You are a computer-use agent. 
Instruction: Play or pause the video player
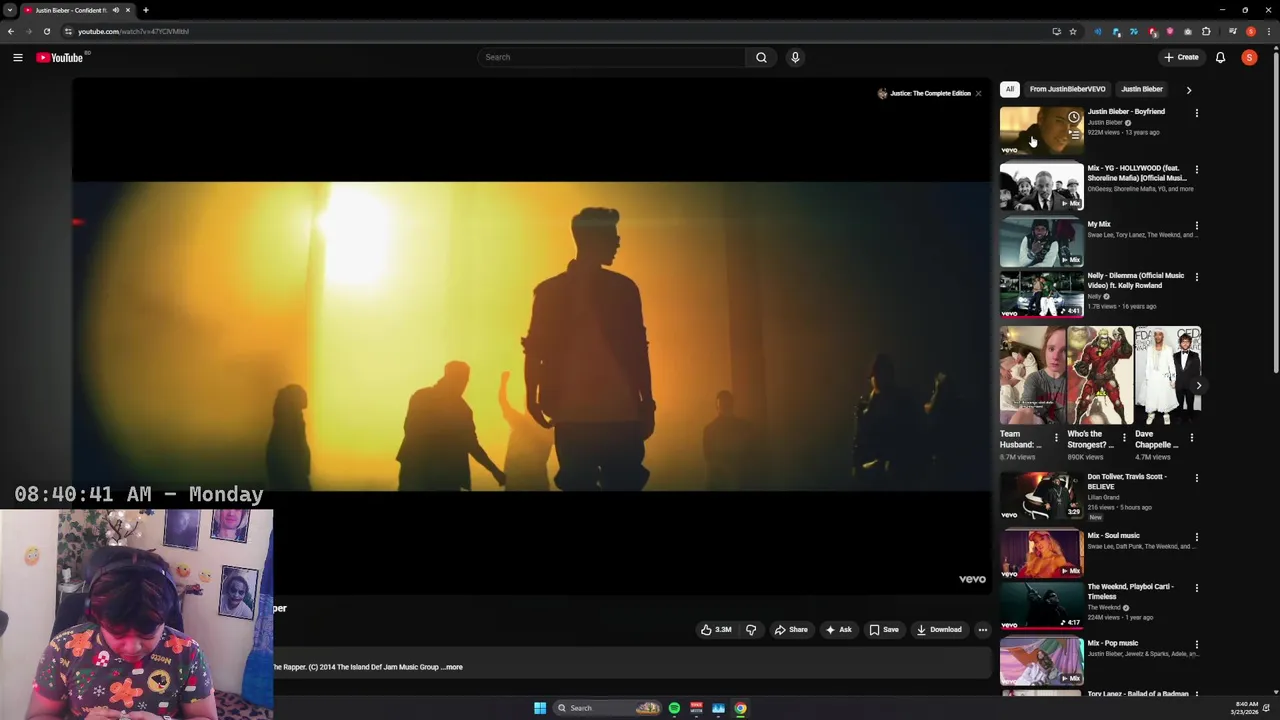(531, 336)
